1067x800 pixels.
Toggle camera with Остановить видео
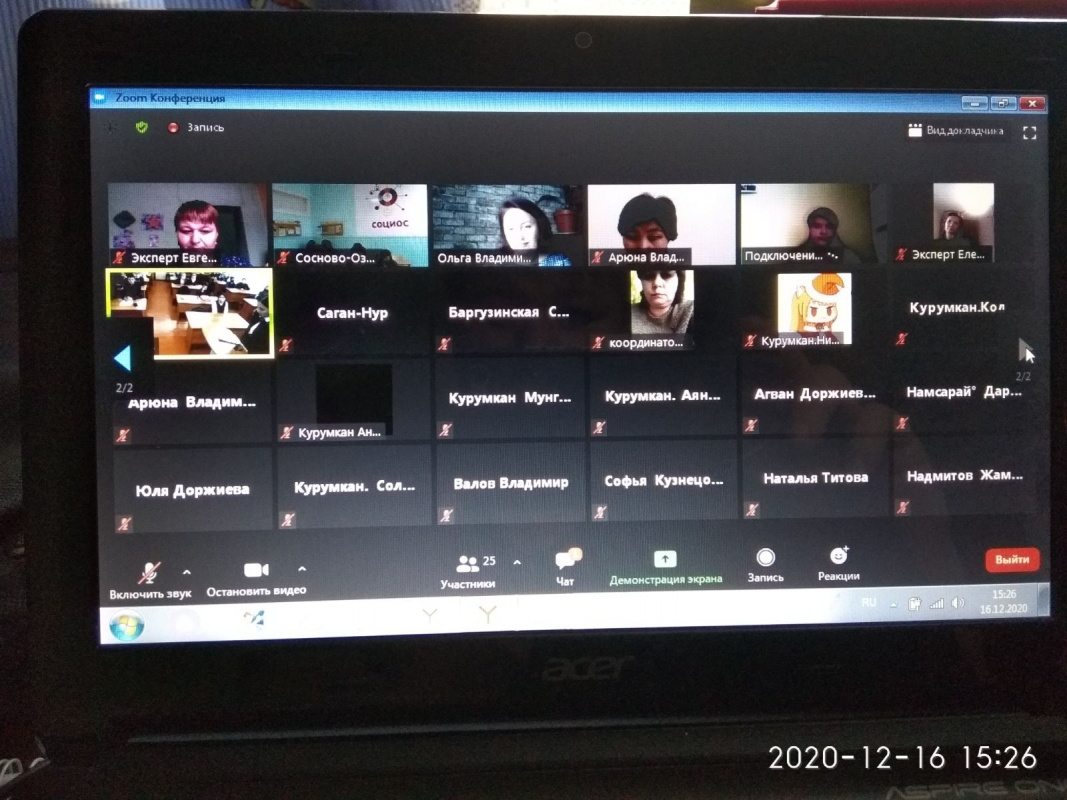coord(256,575)
